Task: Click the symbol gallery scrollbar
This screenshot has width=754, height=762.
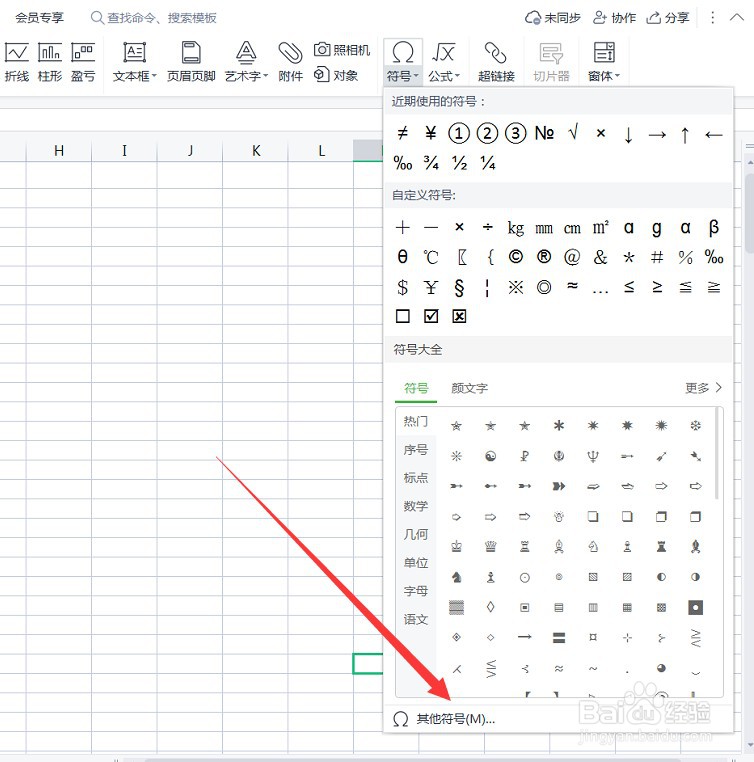Action: (x=717, y=454)
